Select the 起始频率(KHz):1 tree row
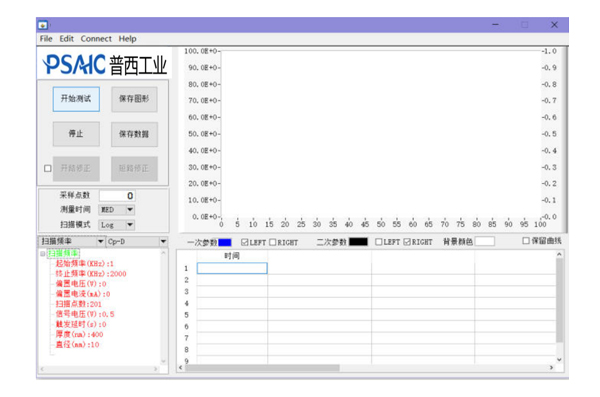 point(85,264)
